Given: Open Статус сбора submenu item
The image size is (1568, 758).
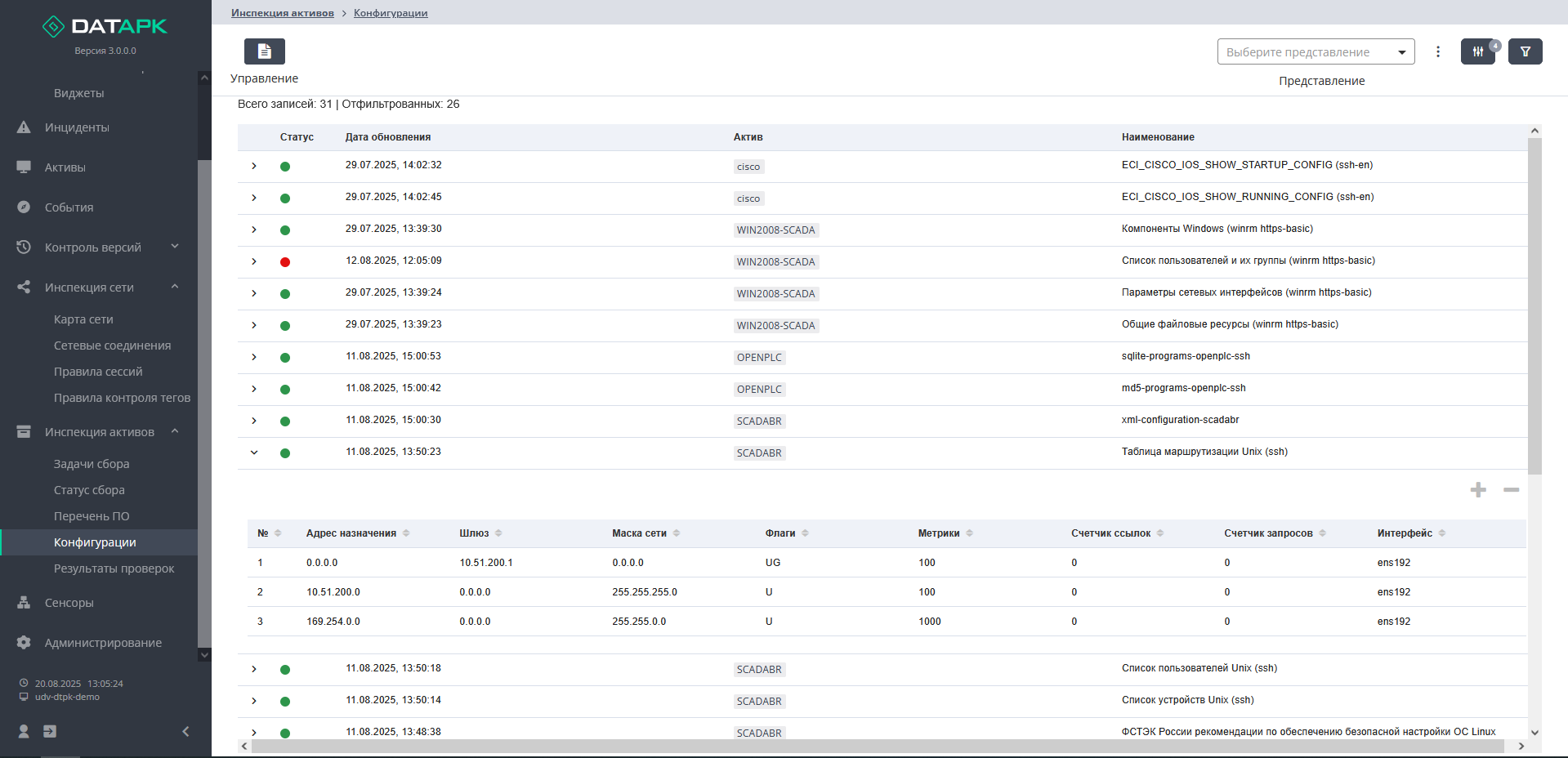Looking at the screenshot, I should click(x=89, y=490).
